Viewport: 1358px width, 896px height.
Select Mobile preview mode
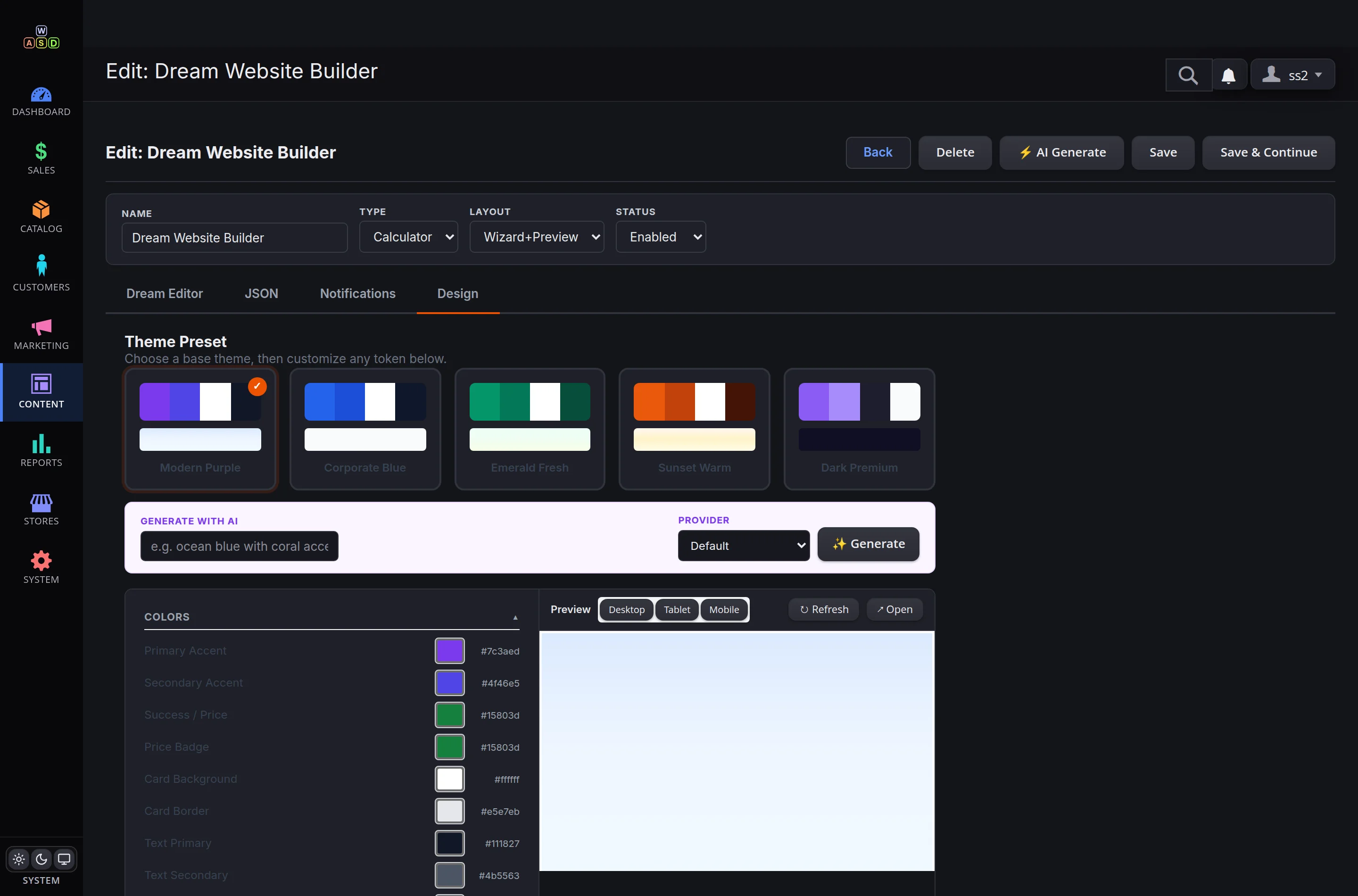(724, 610)
